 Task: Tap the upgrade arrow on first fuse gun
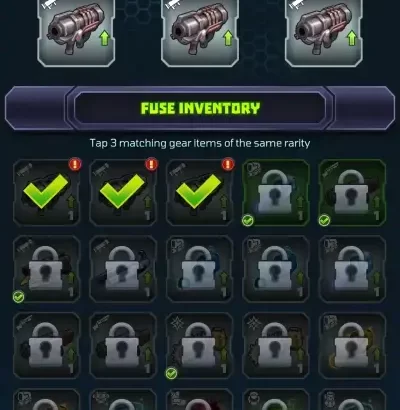pos(104,38)
